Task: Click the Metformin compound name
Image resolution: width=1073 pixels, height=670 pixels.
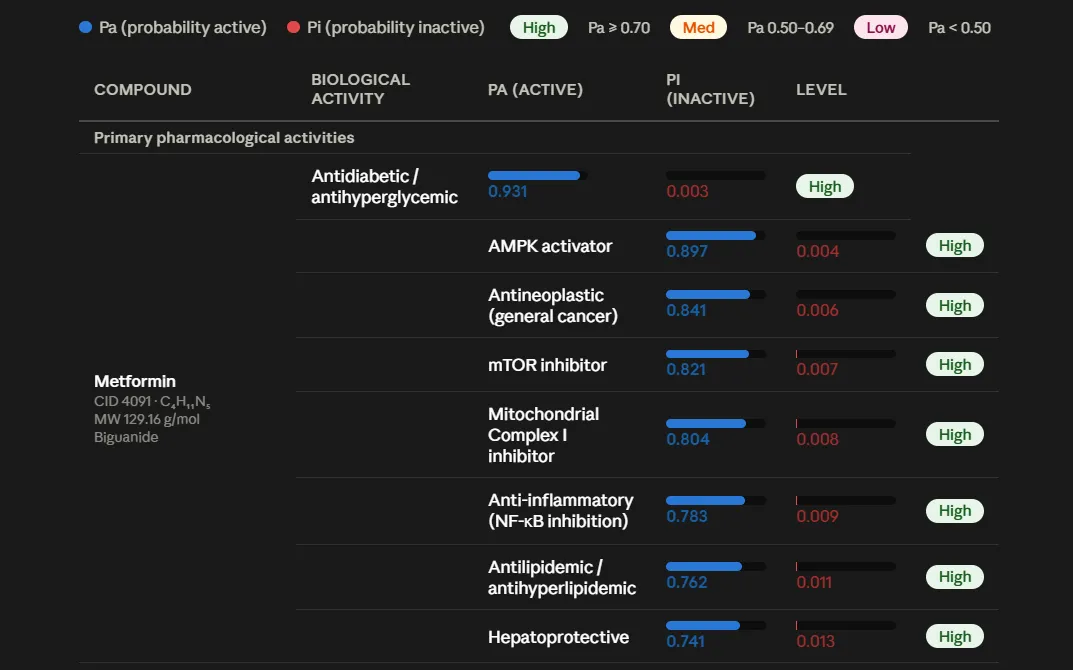Action: pyautogui.click(x=135, y=381)
